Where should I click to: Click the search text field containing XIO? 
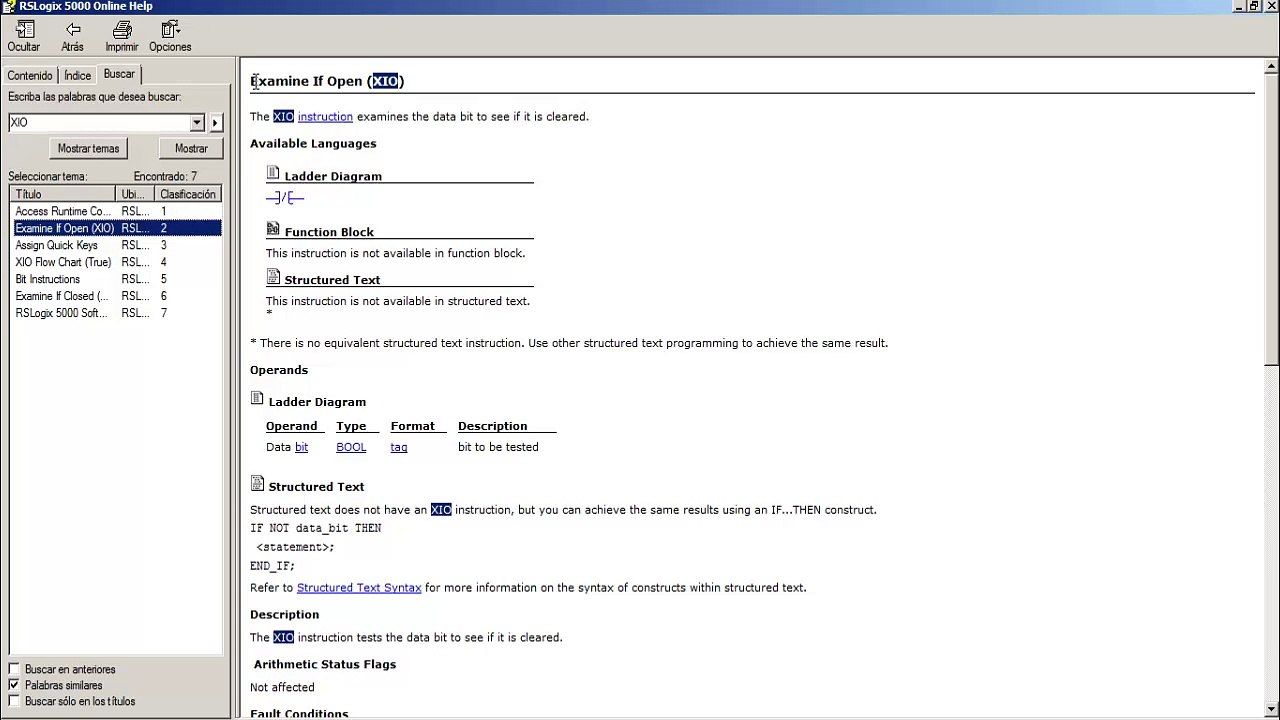[x=99, y=122]
